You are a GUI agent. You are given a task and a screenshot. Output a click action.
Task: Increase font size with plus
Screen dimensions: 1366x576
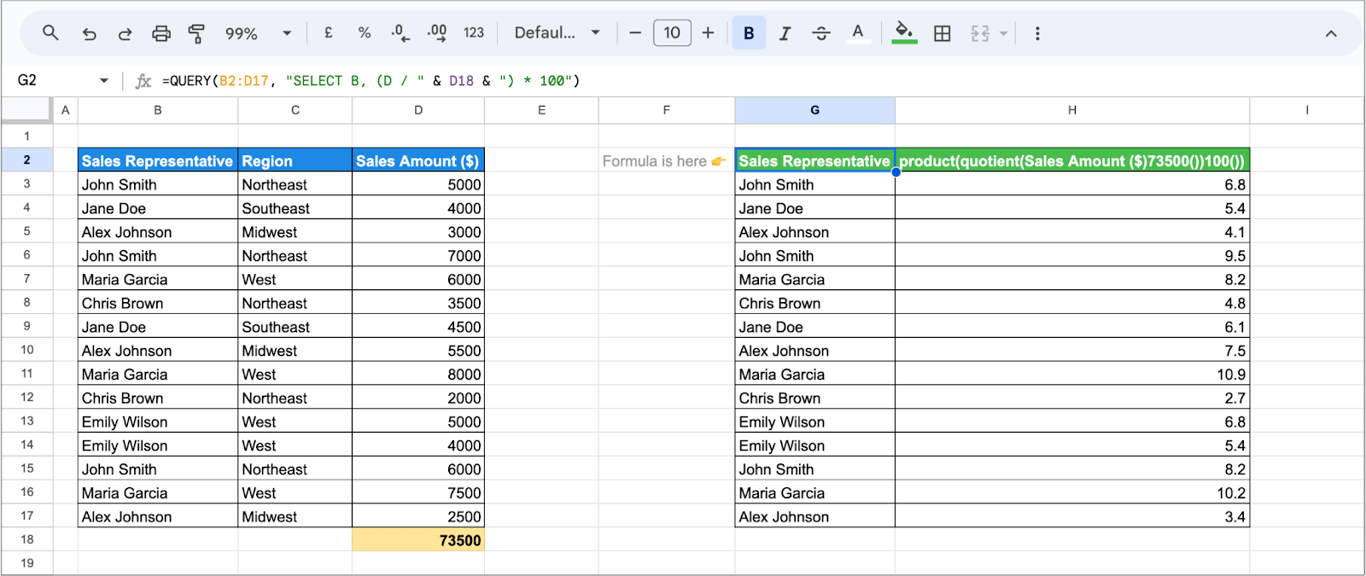[x=708, y=33]
